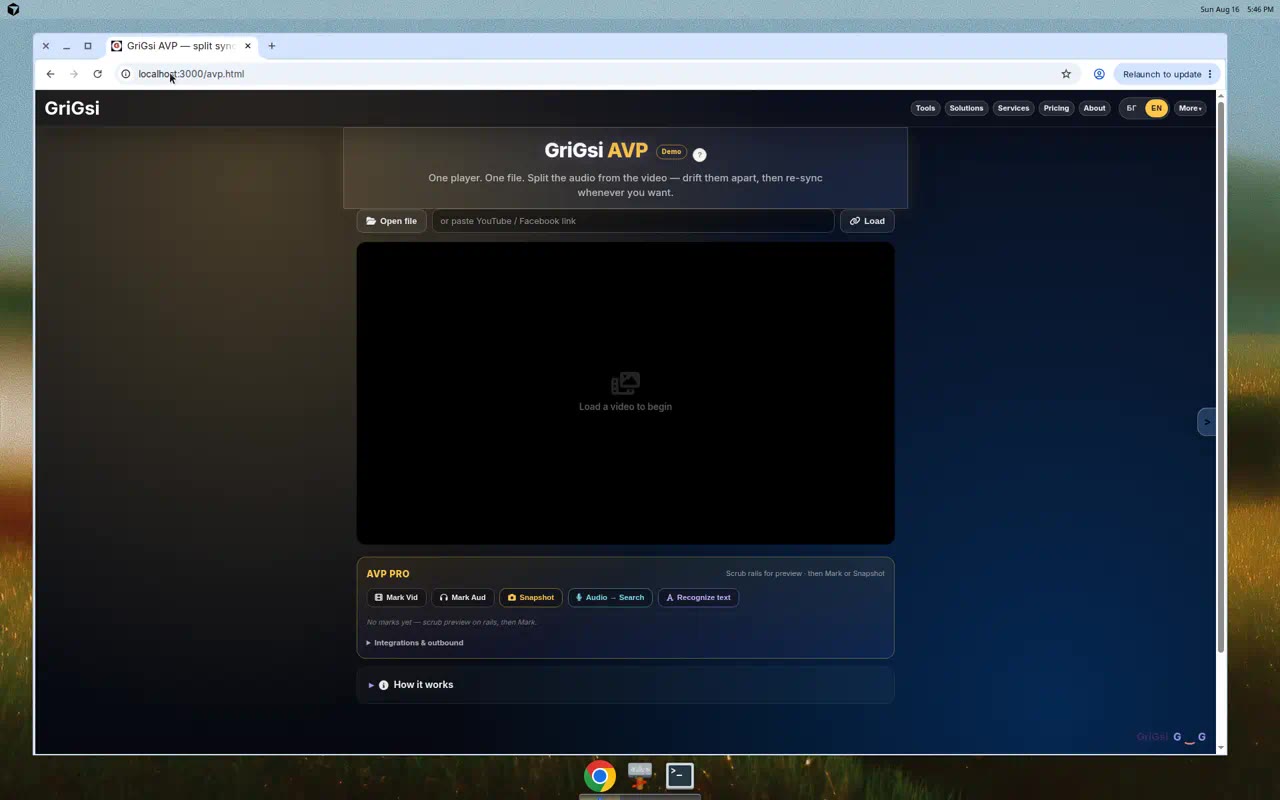Open the terminal icon in the dock

point(680,775)
